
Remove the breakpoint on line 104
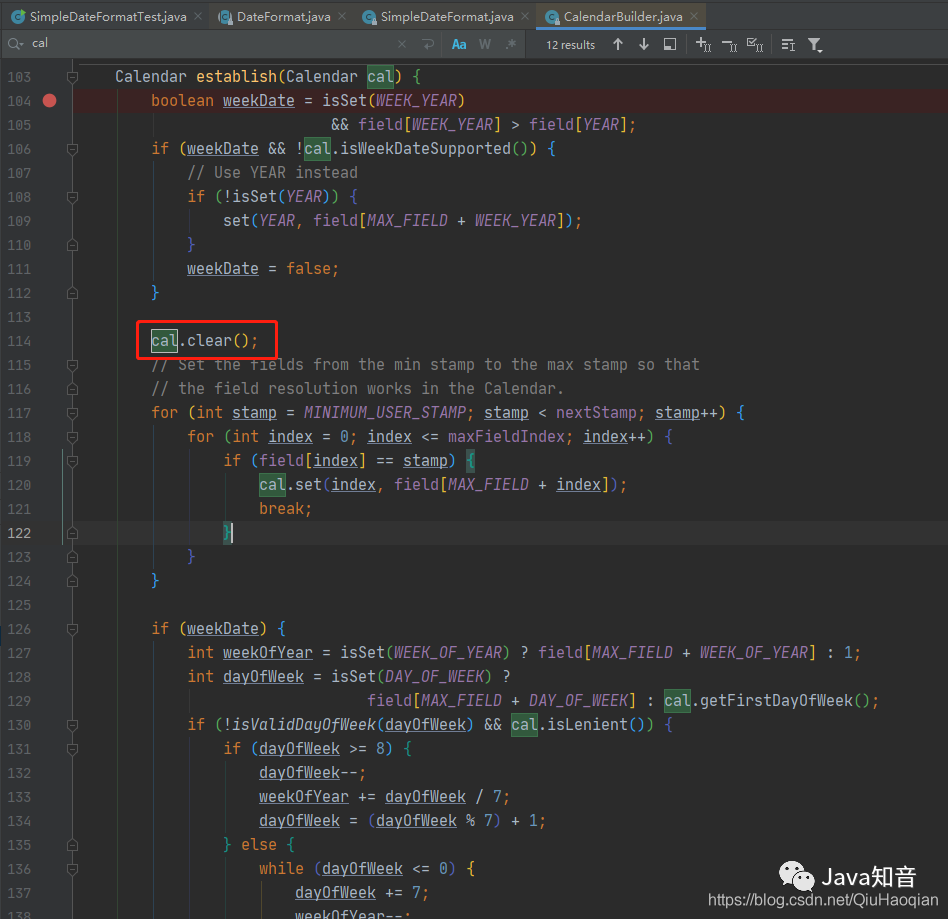click(50, 100)
